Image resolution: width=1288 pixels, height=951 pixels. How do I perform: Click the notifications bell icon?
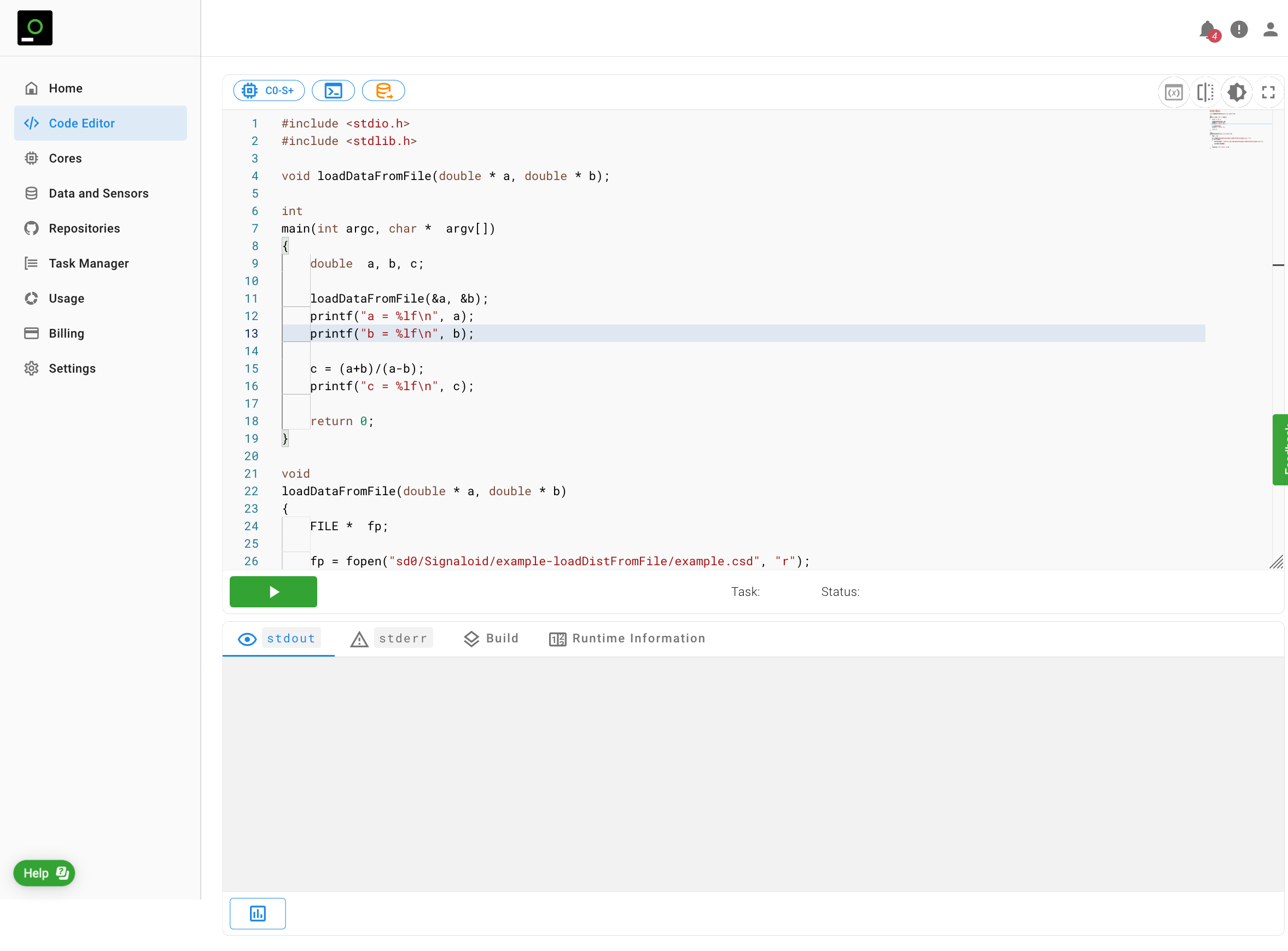click(x=1207, y=30)
